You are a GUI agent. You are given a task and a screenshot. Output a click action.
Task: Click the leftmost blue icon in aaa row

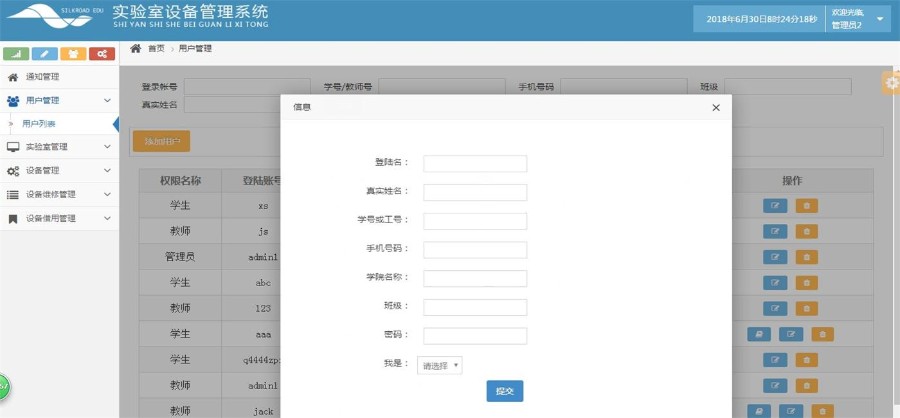click(759, 334)
